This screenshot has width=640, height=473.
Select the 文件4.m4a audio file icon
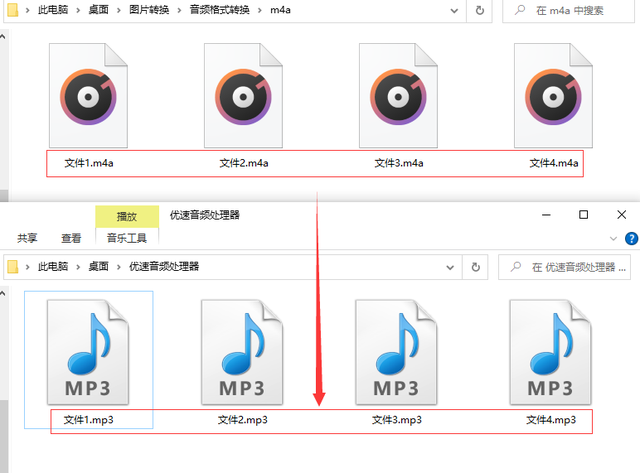(x=553, y=97)
